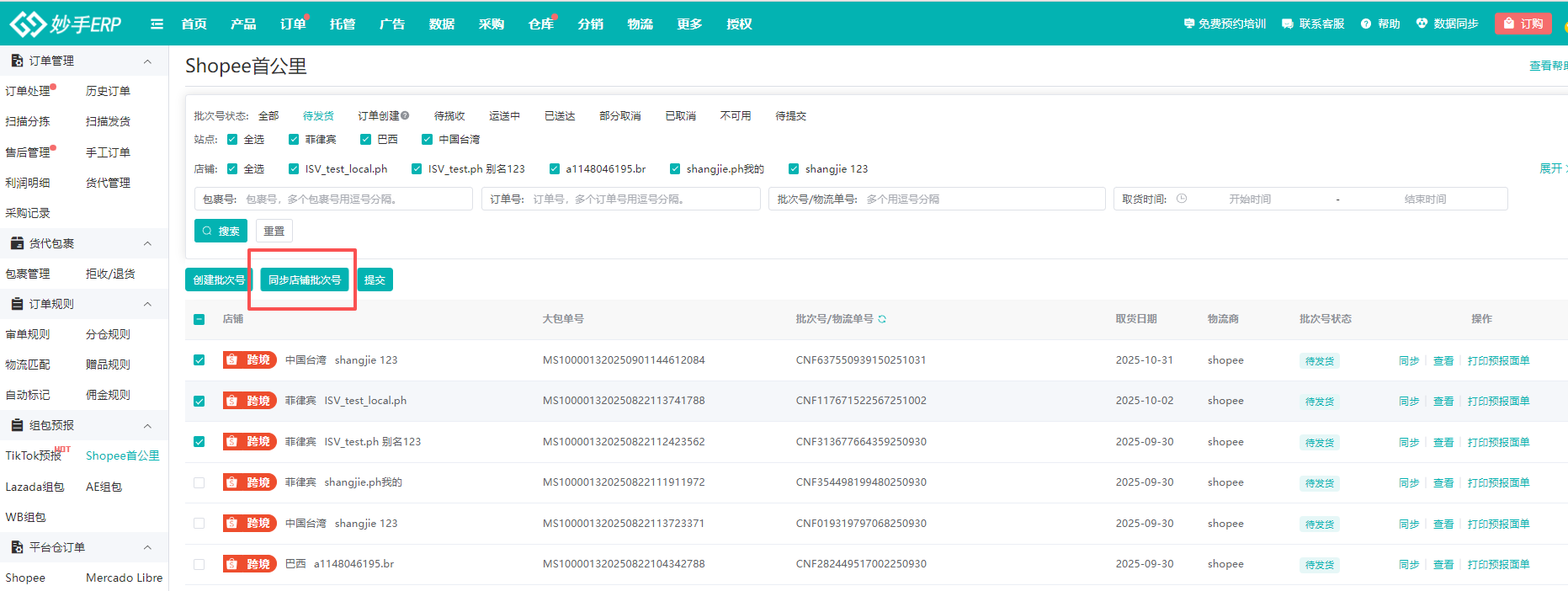This screenshot has height=591, width=1568.
Task: Switch to the 已送达 status tab
Action: pos(560,116)
